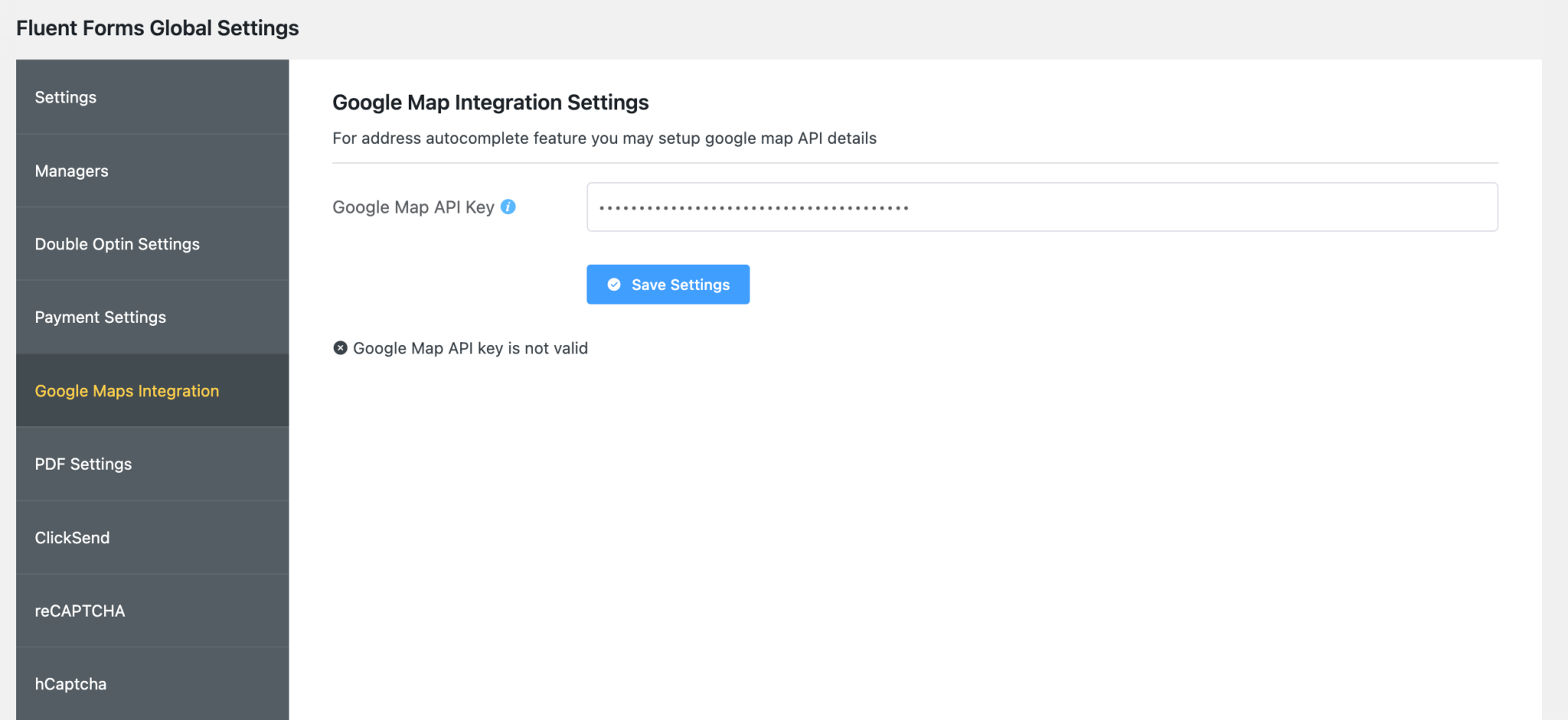Click the address autocomplete description text
The width and height of the screenshot is (1568, 720).
pos(604,138)
